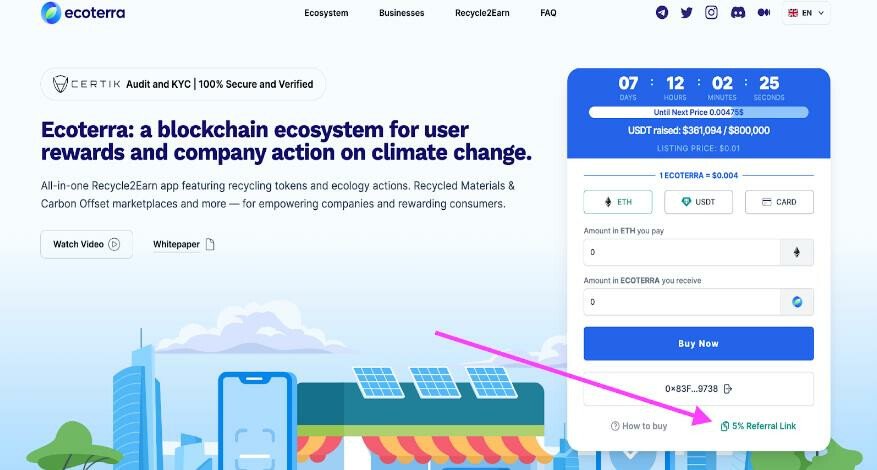
Task: Open the Twitter bird icon
Action: coord(686,13)
